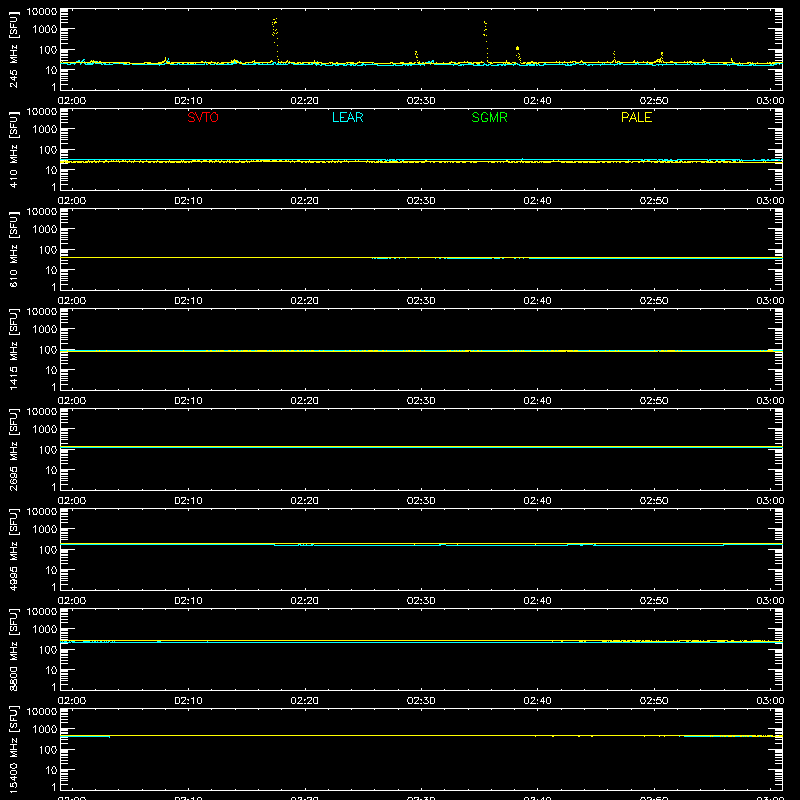
Task: Select the 410 MHz [SFU] axis title
Action: [13, 150]
